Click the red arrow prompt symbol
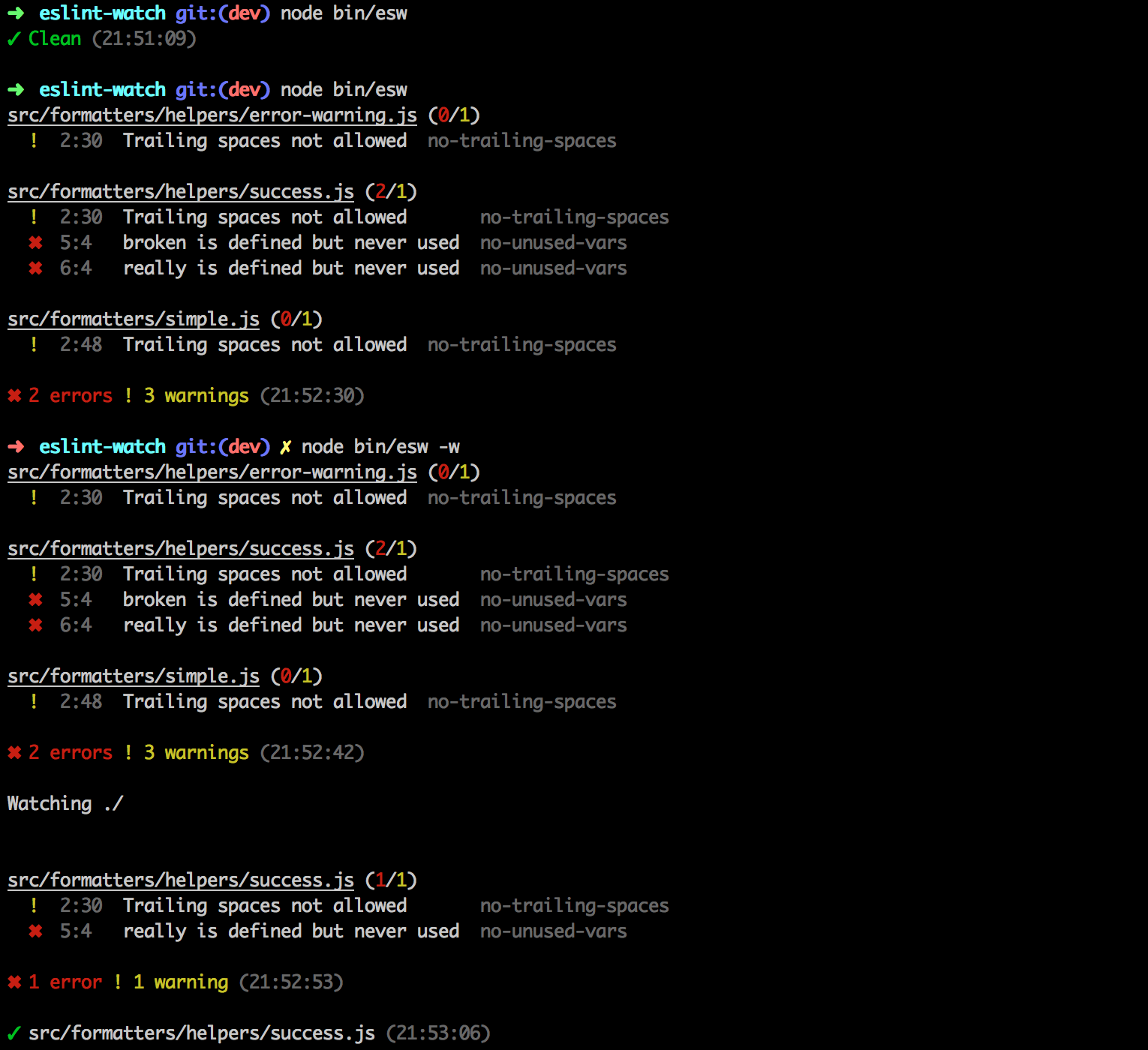Image resolution: width=1148 pixels, height=1050 pixels. pos(16,447)
